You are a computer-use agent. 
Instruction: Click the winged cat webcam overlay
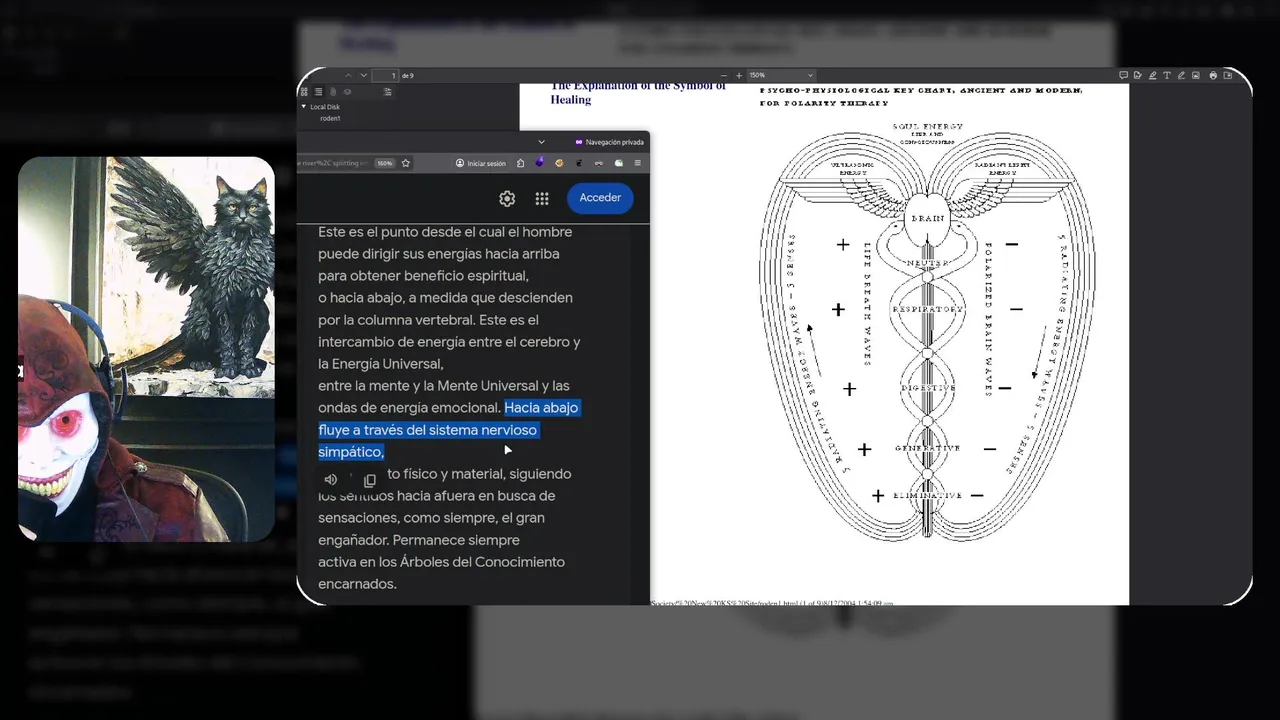click(146, 349)
